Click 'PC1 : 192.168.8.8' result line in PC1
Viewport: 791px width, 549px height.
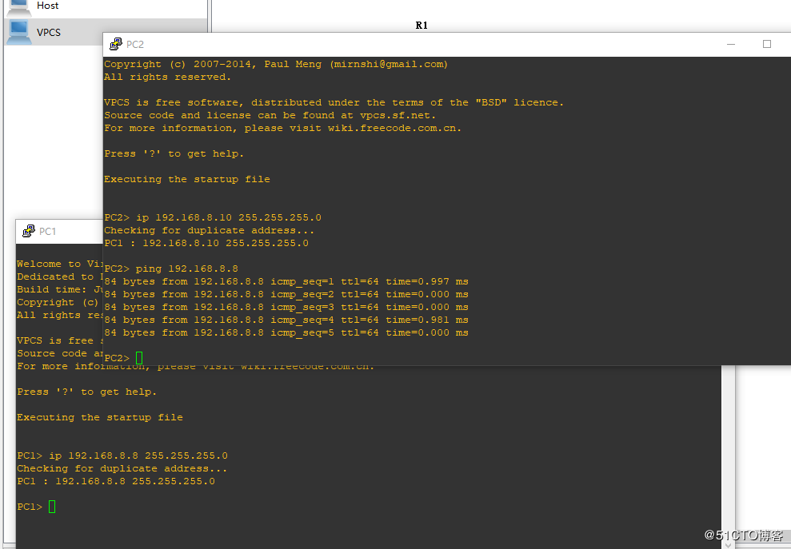click(x=116, y=481)
